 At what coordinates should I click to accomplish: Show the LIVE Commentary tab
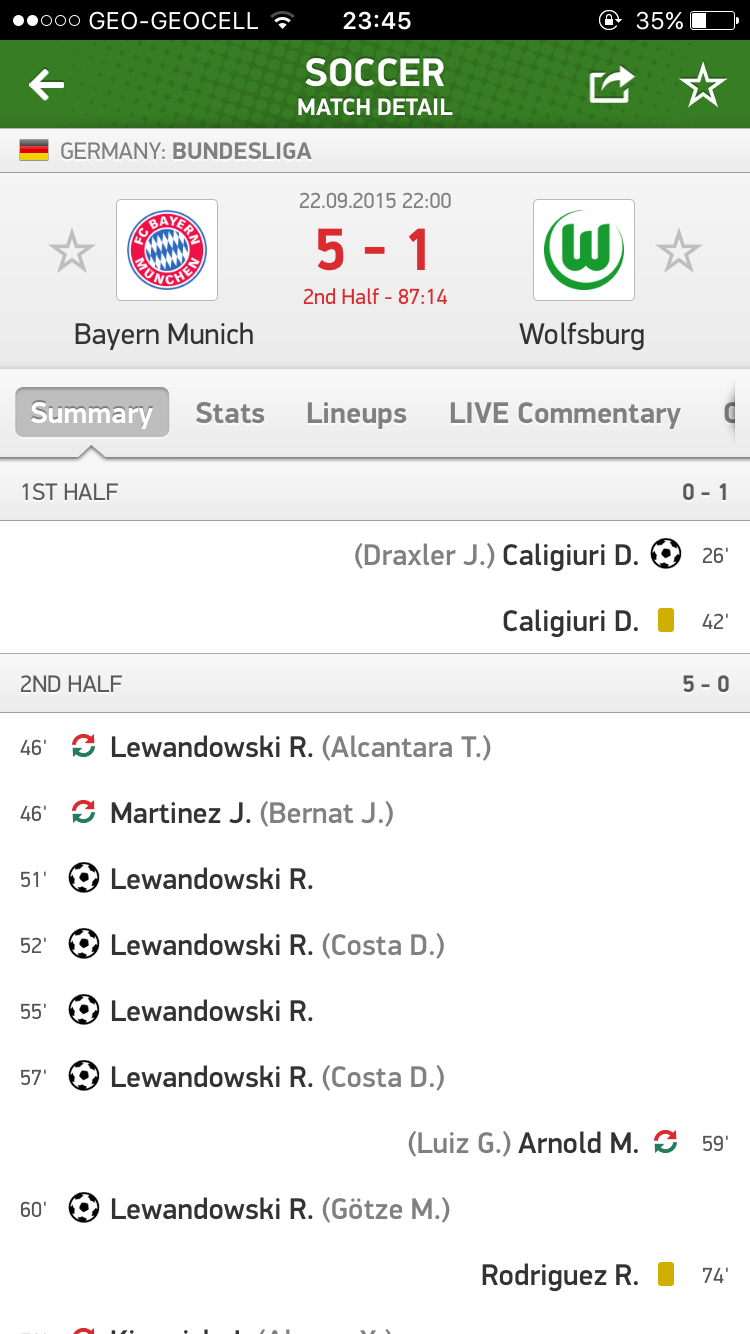pyautogui.click(x=565, y=413)
